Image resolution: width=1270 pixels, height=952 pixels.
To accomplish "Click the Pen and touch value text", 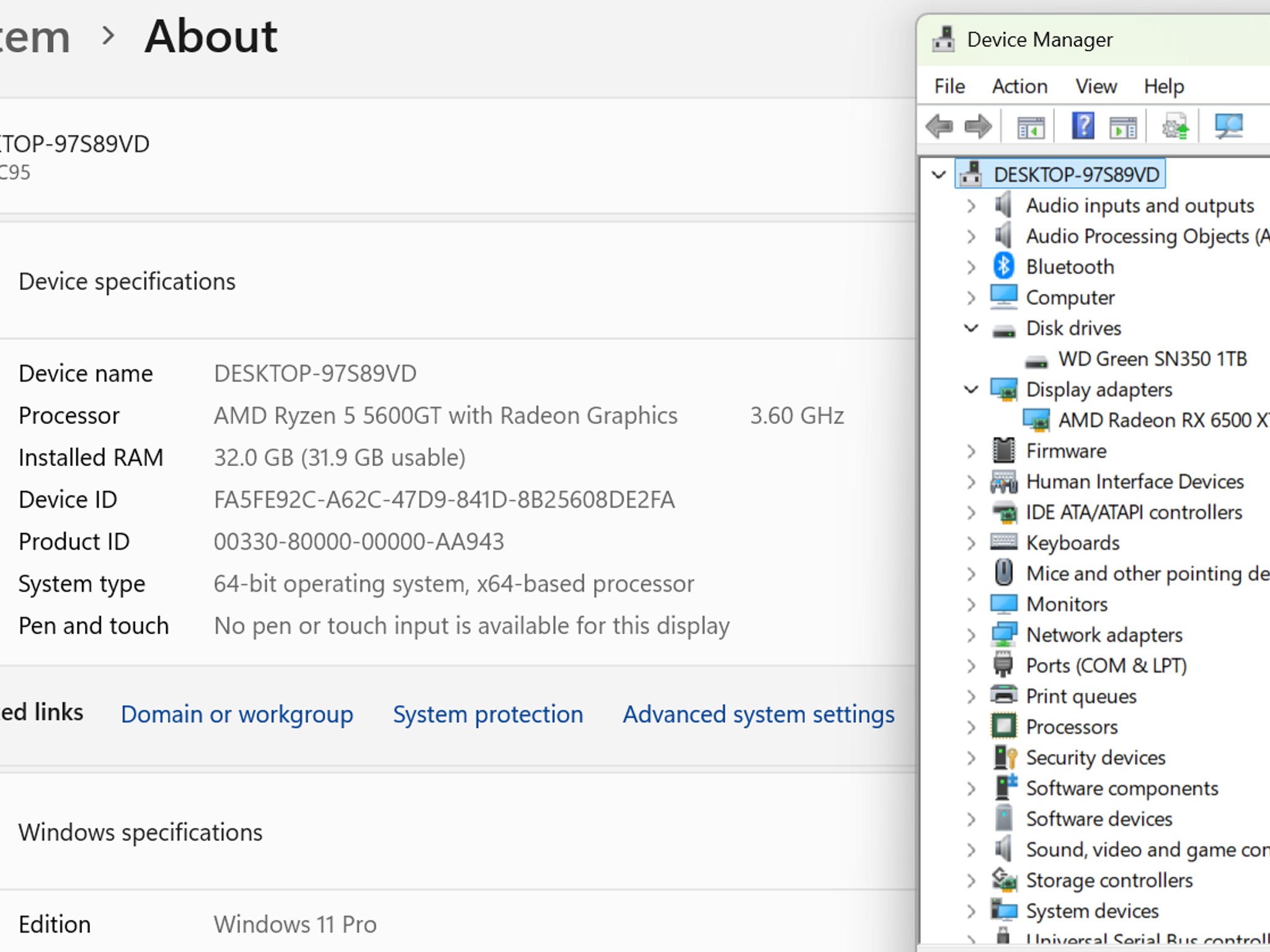I will pyautogui.click(x=472, y=626).
